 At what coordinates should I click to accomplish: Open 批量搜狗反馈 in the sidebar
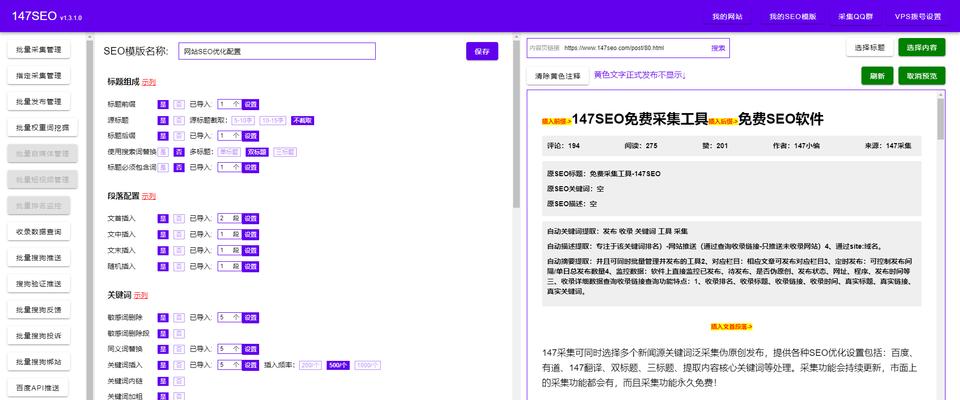[x=39, y=309]
